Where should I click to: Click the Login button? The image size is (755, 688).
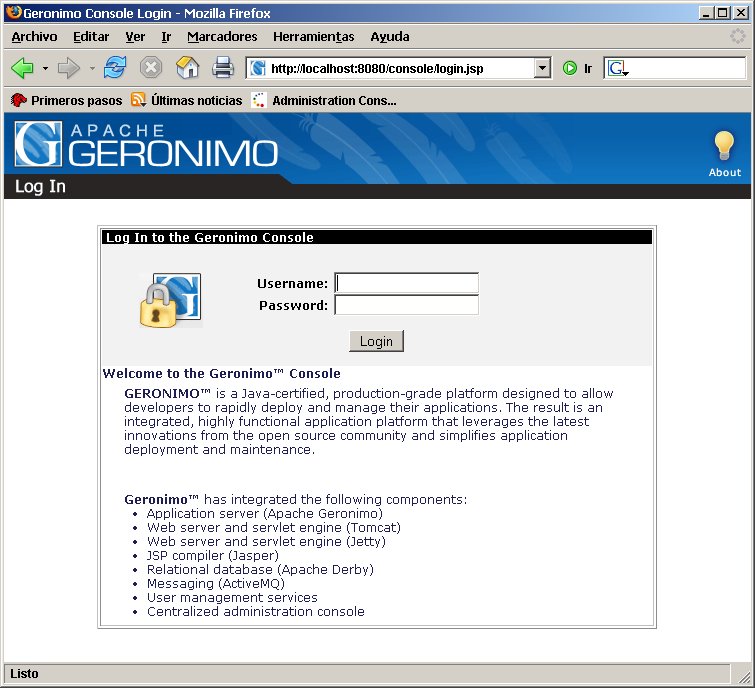coord(376,341)
